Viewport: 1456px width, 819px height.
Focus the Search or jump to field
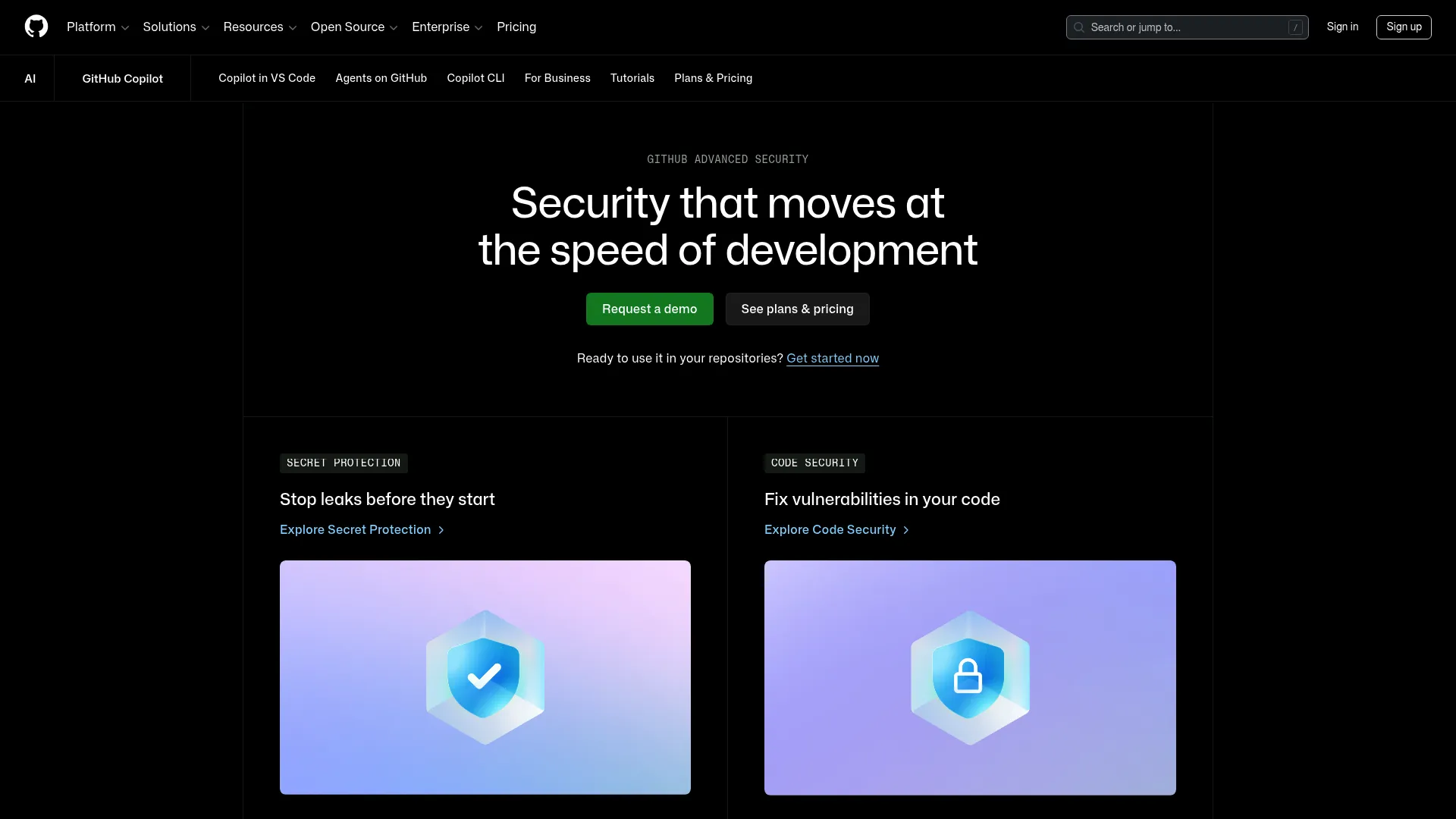1187,27
